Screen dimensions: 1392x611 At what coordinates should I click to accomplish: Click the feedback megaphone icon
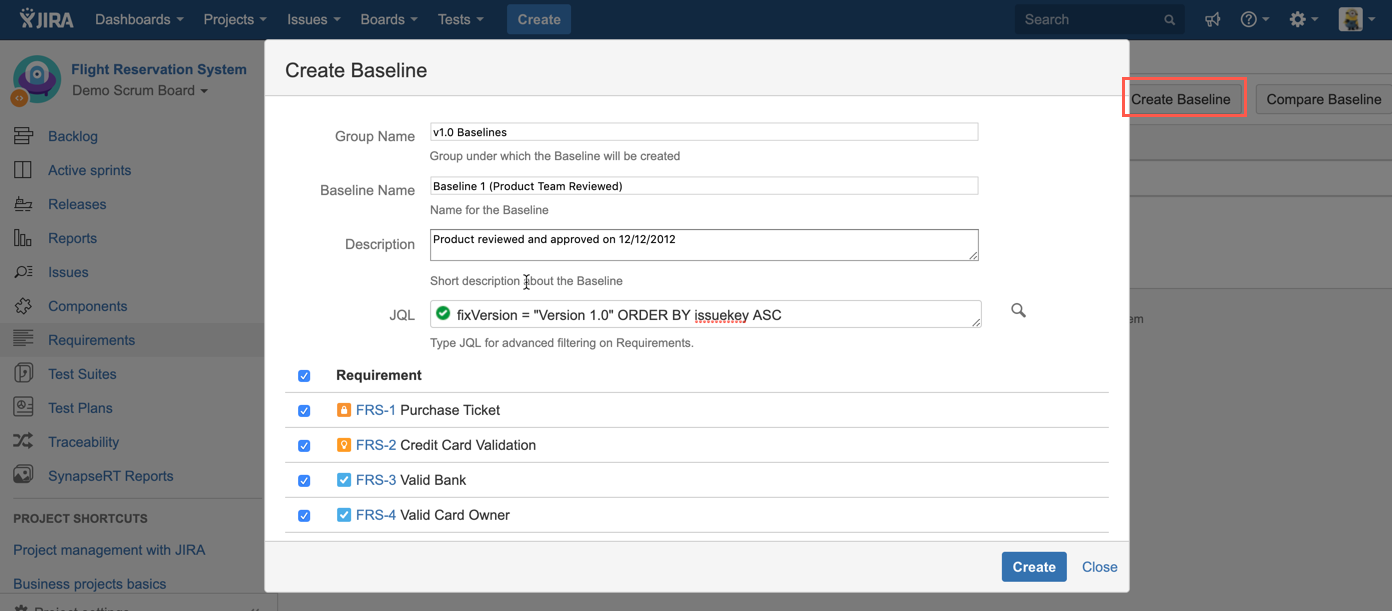point(1212,20)
